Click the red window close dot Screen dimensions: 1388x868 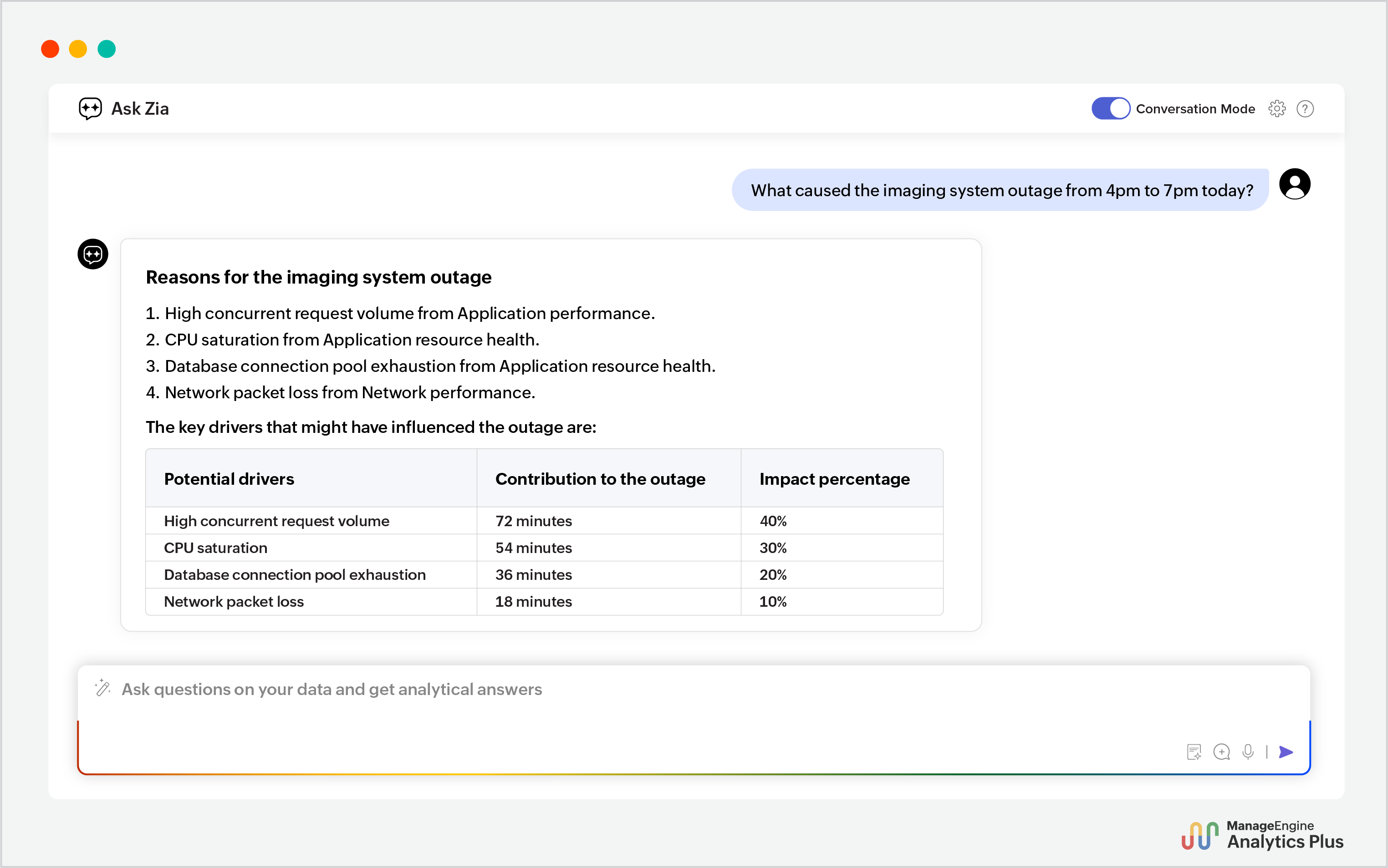click(x=50, y=49)
